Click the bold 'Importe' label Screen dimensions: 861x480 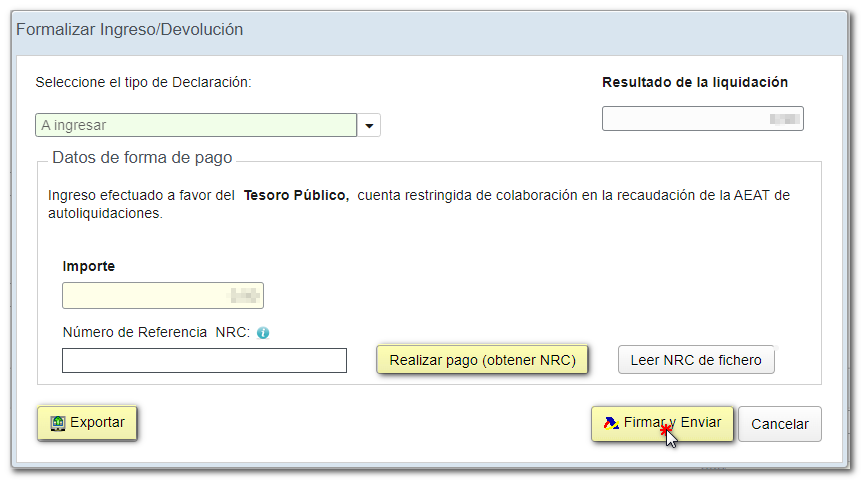coord(89,266)
